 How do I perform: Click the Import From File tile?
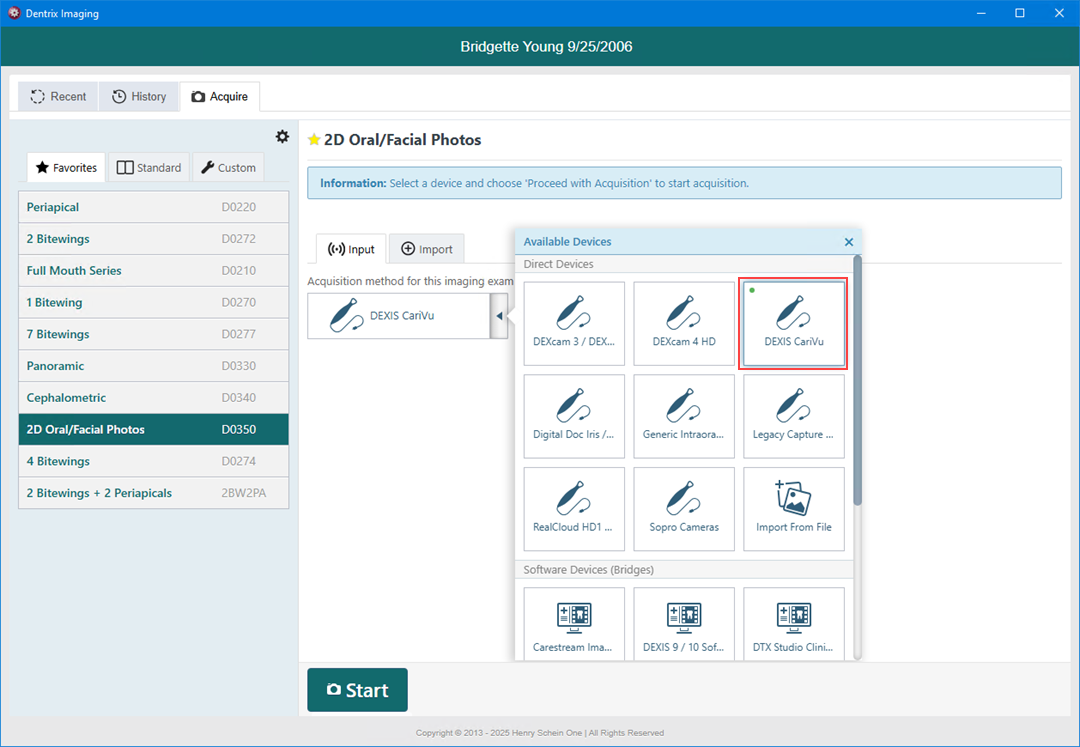794,508
